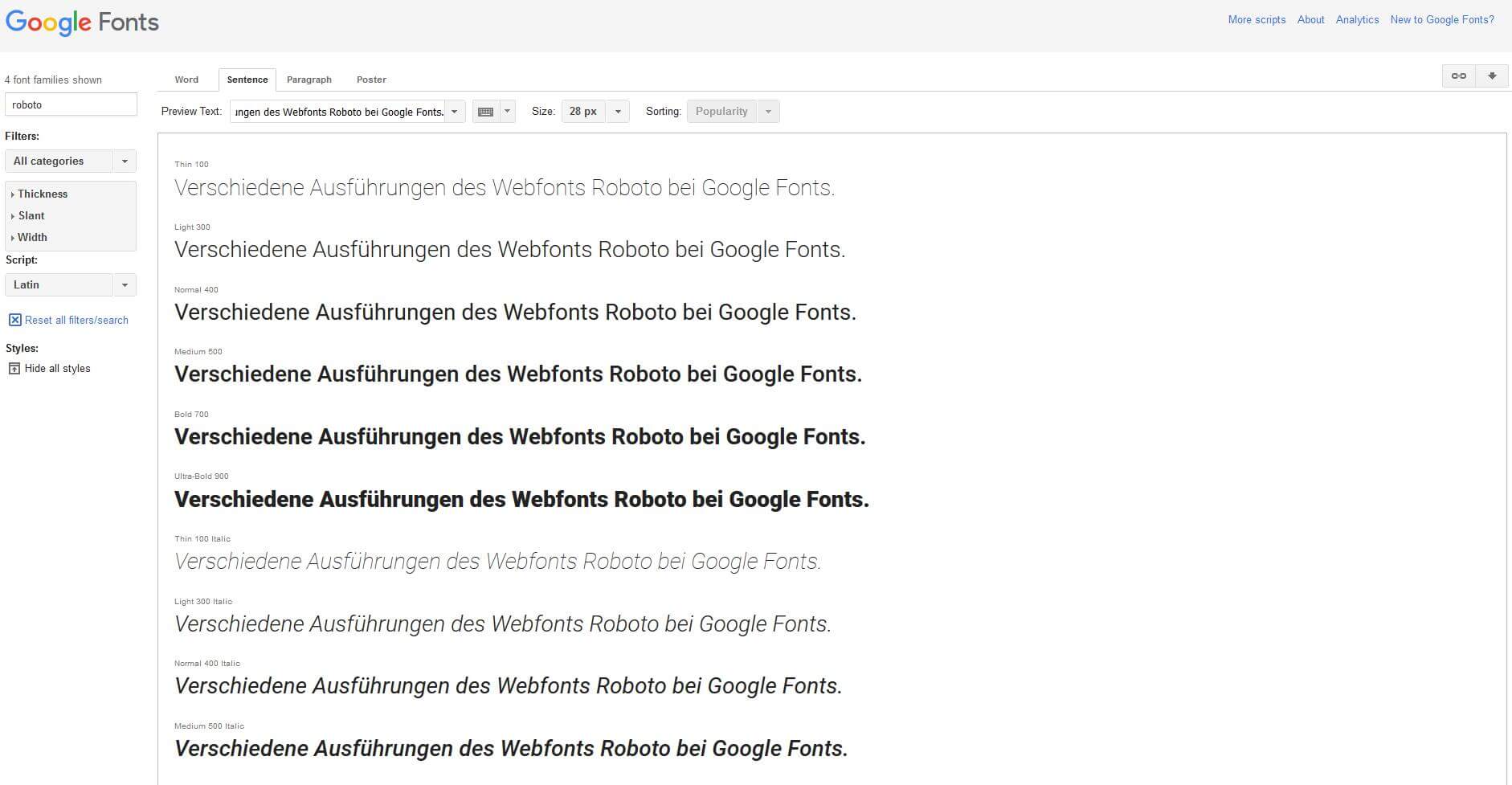Click the 'Bold 700' style label

tap(191, 415)
